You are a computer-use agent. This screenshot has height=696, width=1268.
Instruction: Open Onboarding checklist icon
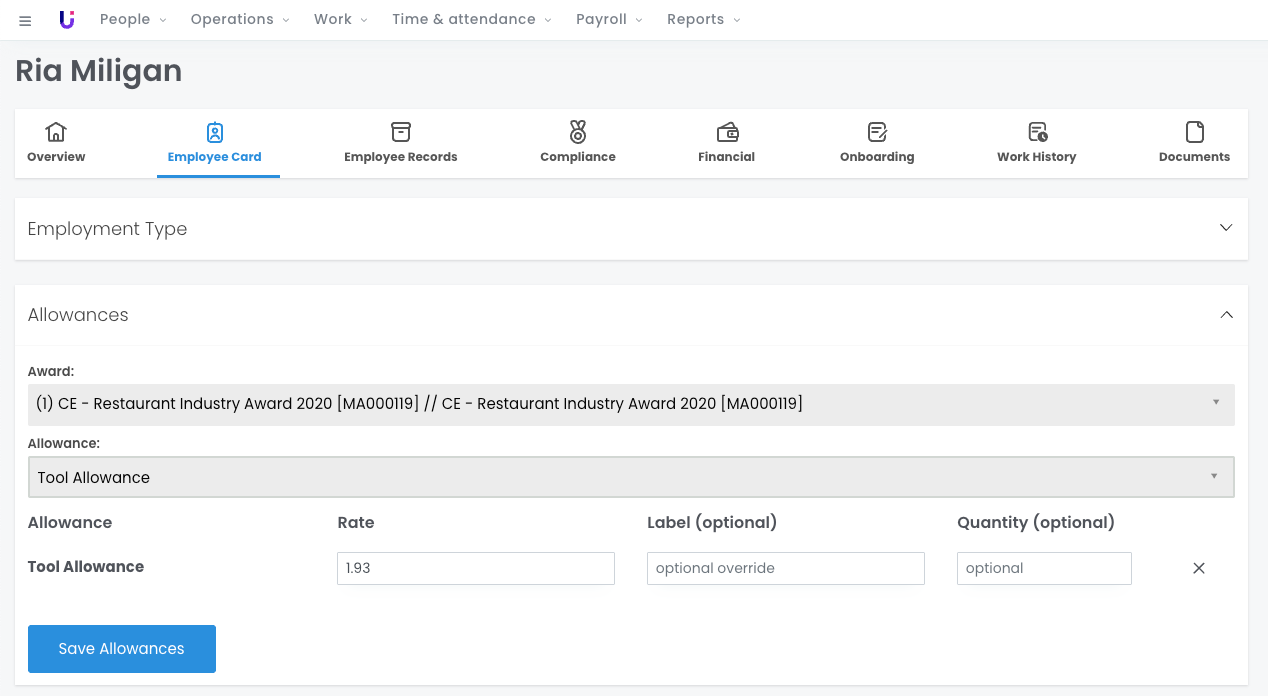point(877,132)
